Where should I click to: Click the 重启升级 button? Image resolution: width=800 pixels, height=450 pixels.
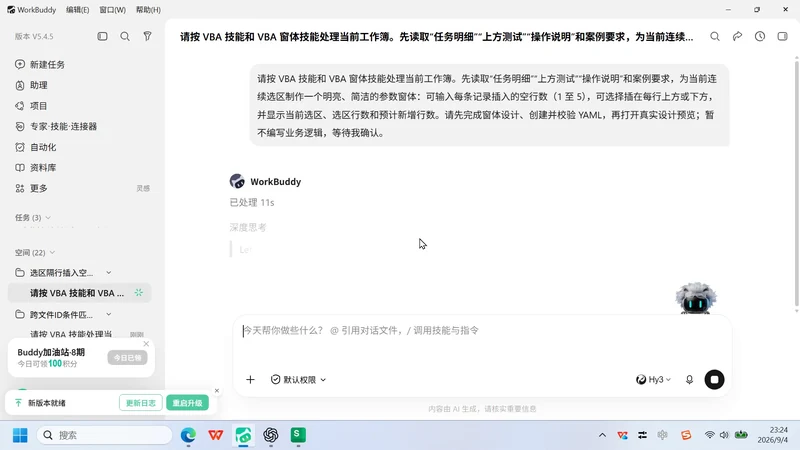pos(187,403)
